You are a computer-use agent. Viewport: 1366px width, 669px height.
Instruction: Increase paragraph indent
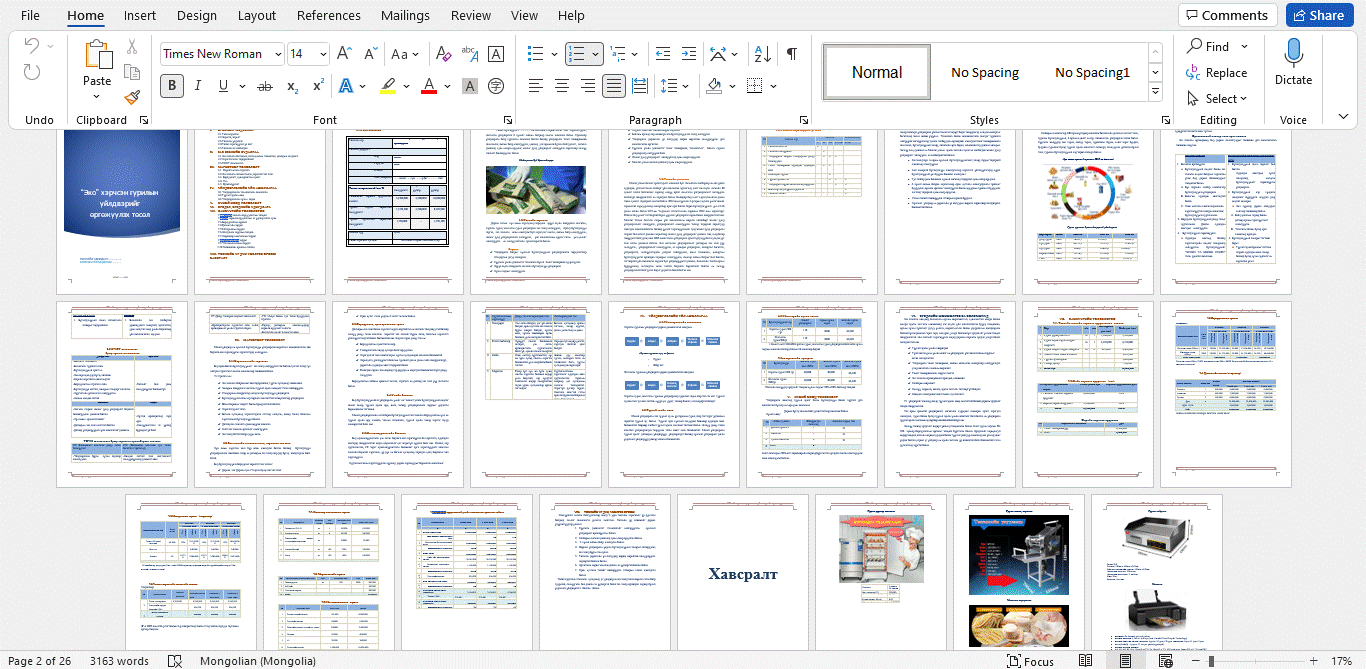click(690, 54)
